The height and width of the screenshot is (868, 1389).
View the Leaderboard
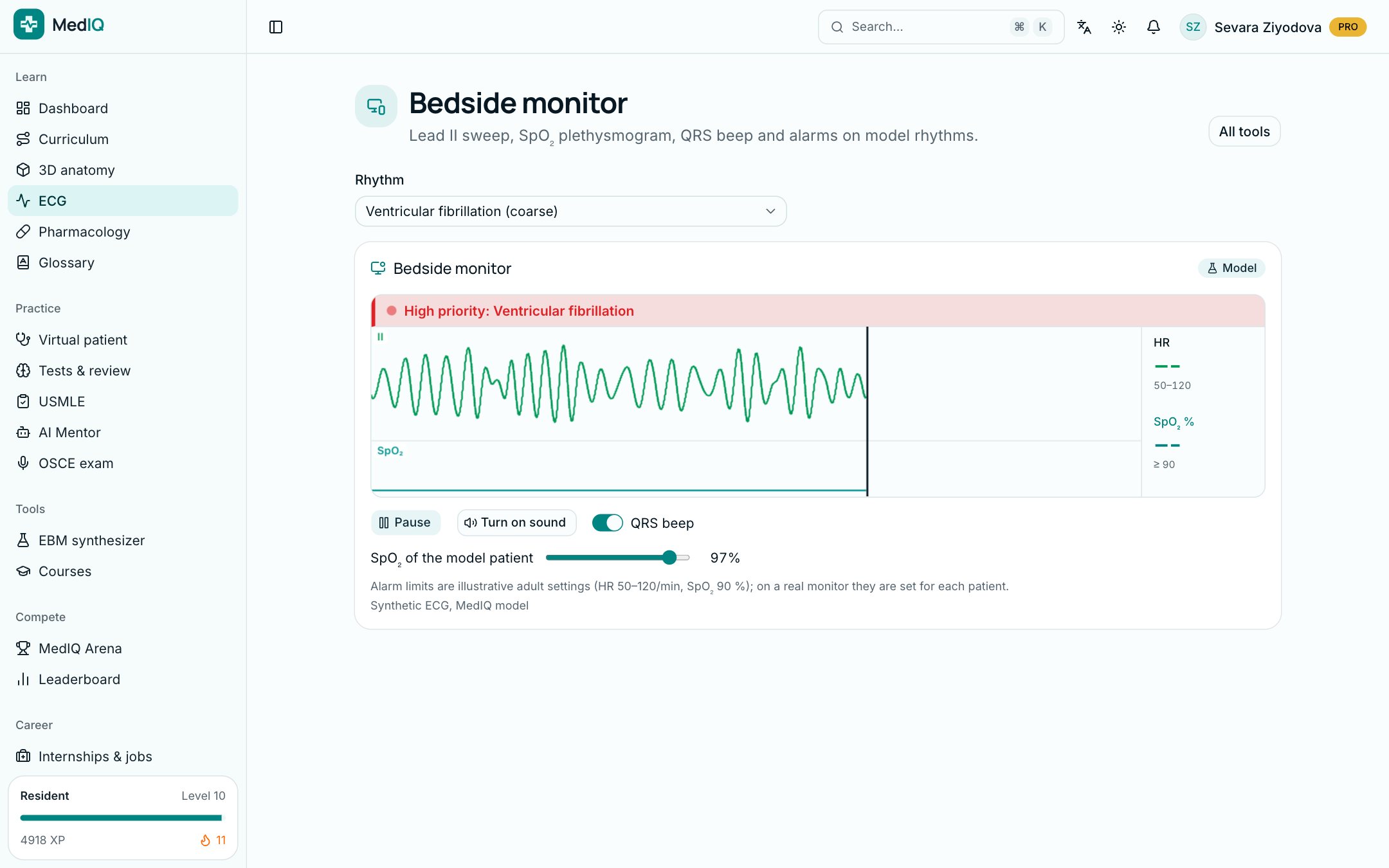pyautogui.click(x=123, y=679)
